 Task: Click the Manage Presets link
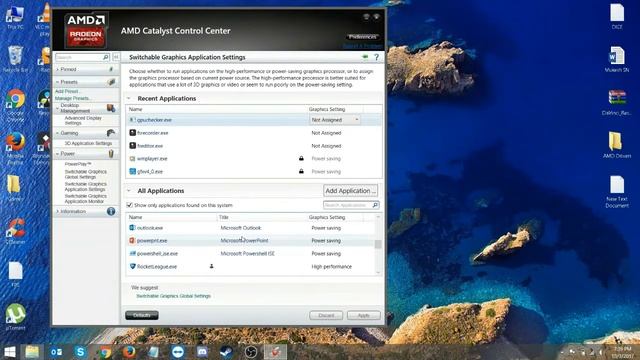click(x=72, y=98)
